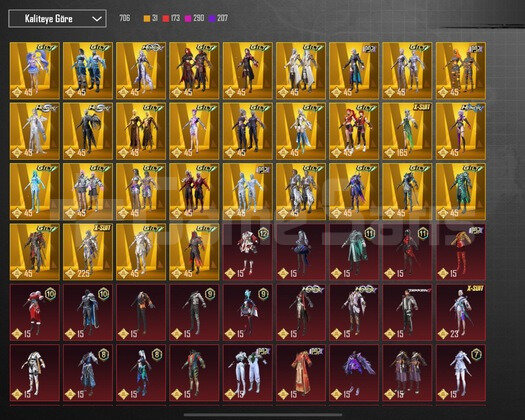
Task: Select the purple robed pair red-tier set
Action: (x=407, y=373)
